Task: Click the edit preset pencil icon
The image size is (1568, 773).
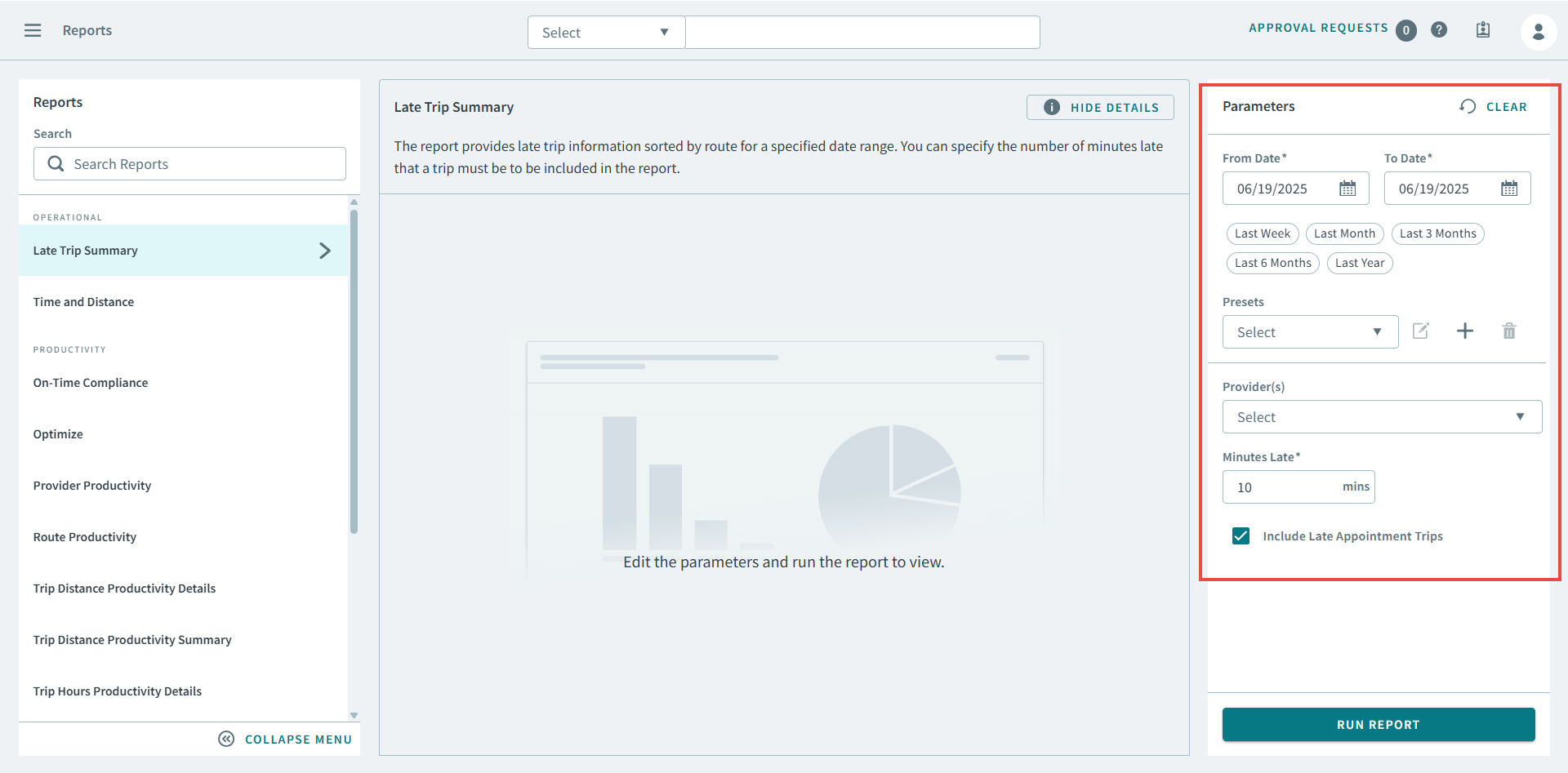Action: [x=1421, y=331]
